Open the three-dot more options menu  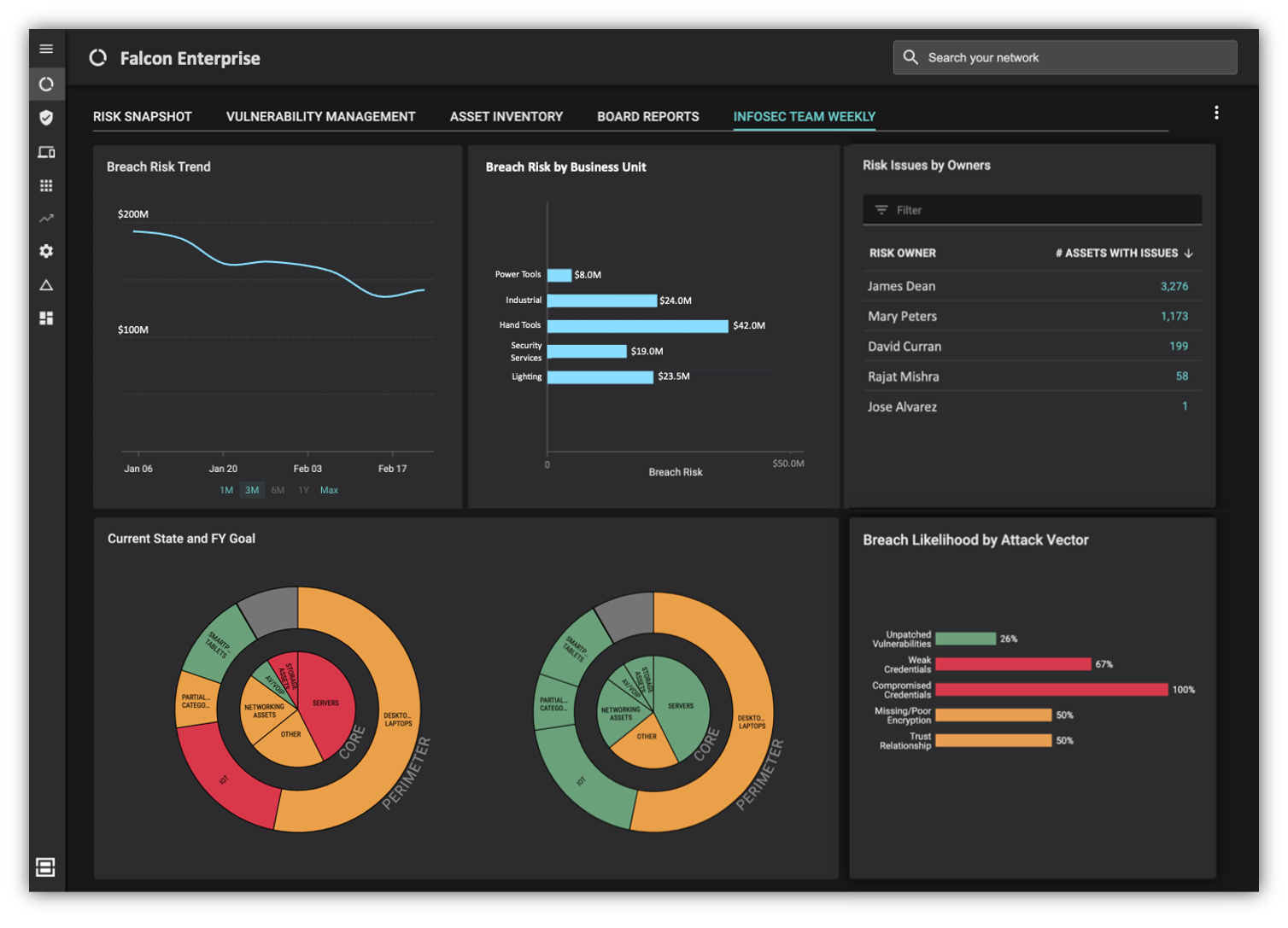1216,113
